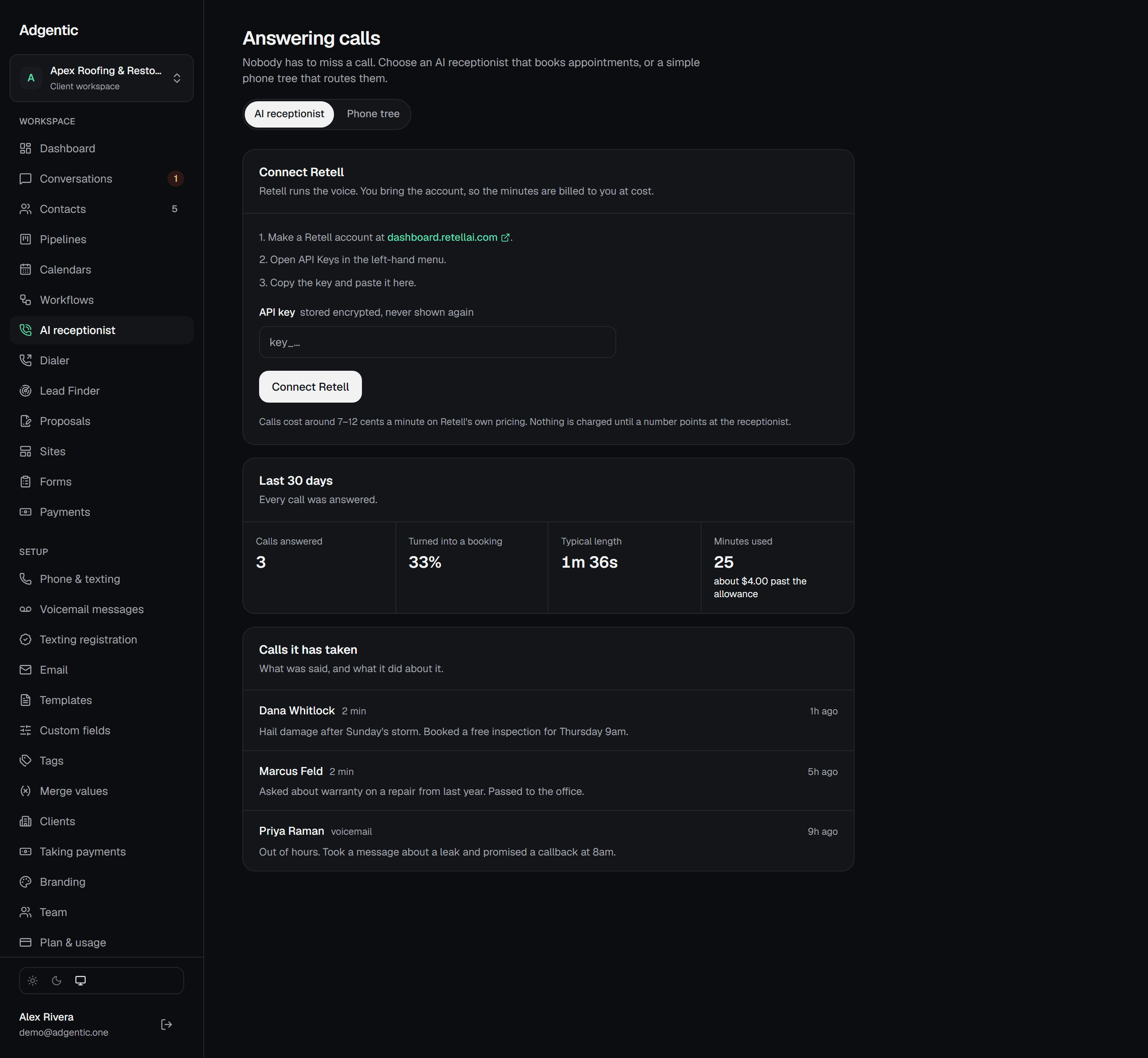Click the Merge values variable icon
This screenshot has height=1058, width=1148.
click(25, 791)
